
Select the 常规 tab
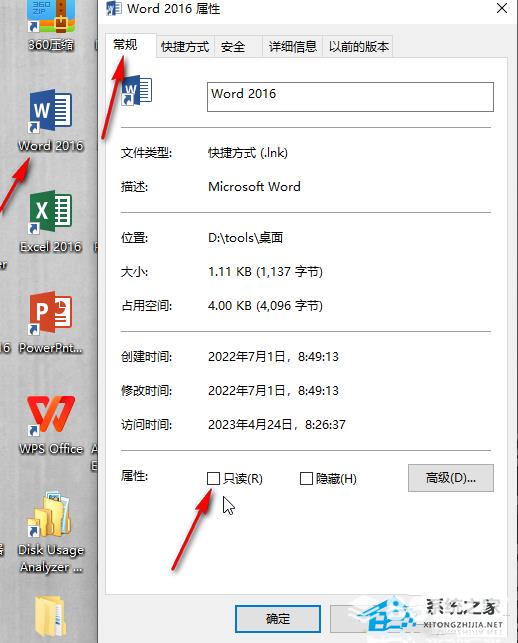pos(126,45)
